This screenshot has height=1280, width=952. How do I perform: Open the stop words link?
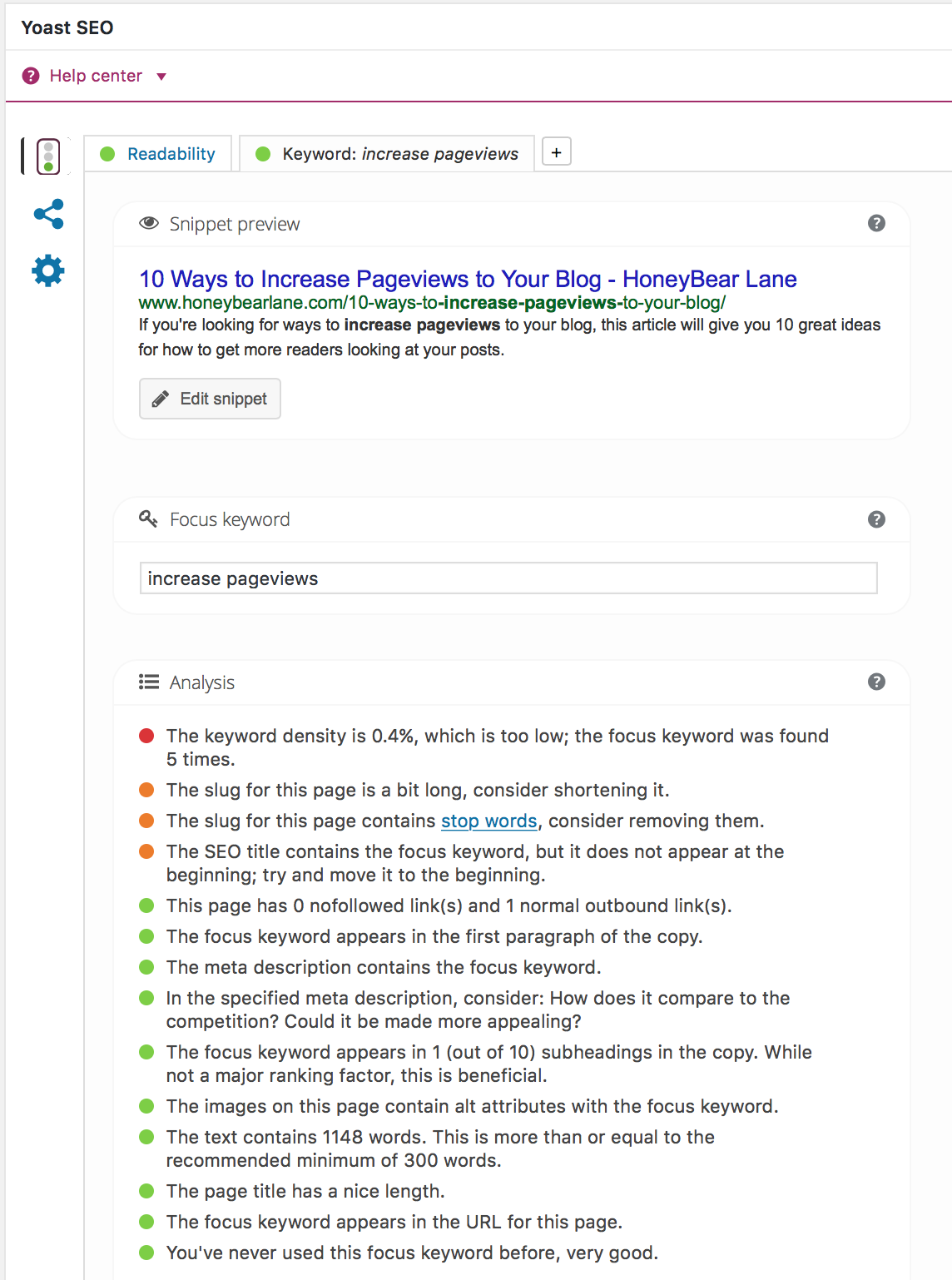489,821
